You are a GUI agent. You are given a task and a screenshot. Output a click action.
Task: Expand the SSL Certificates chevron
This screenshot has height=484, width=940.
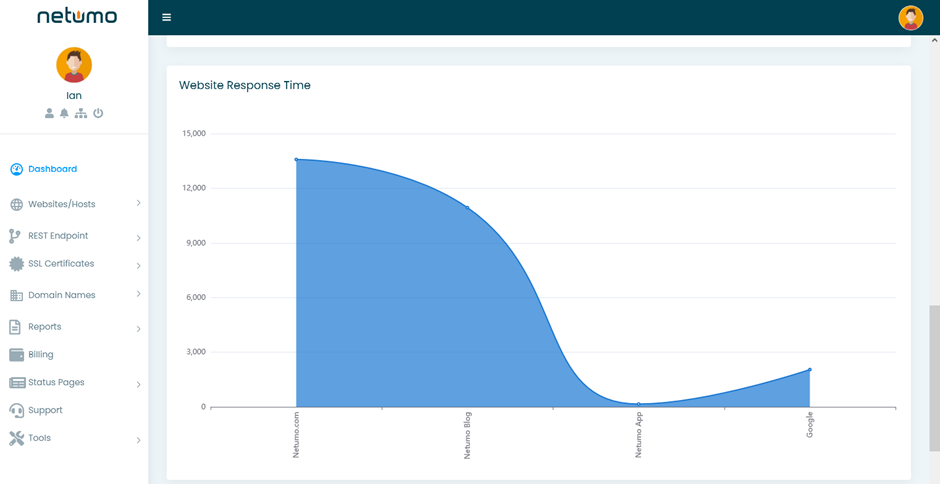138,266
